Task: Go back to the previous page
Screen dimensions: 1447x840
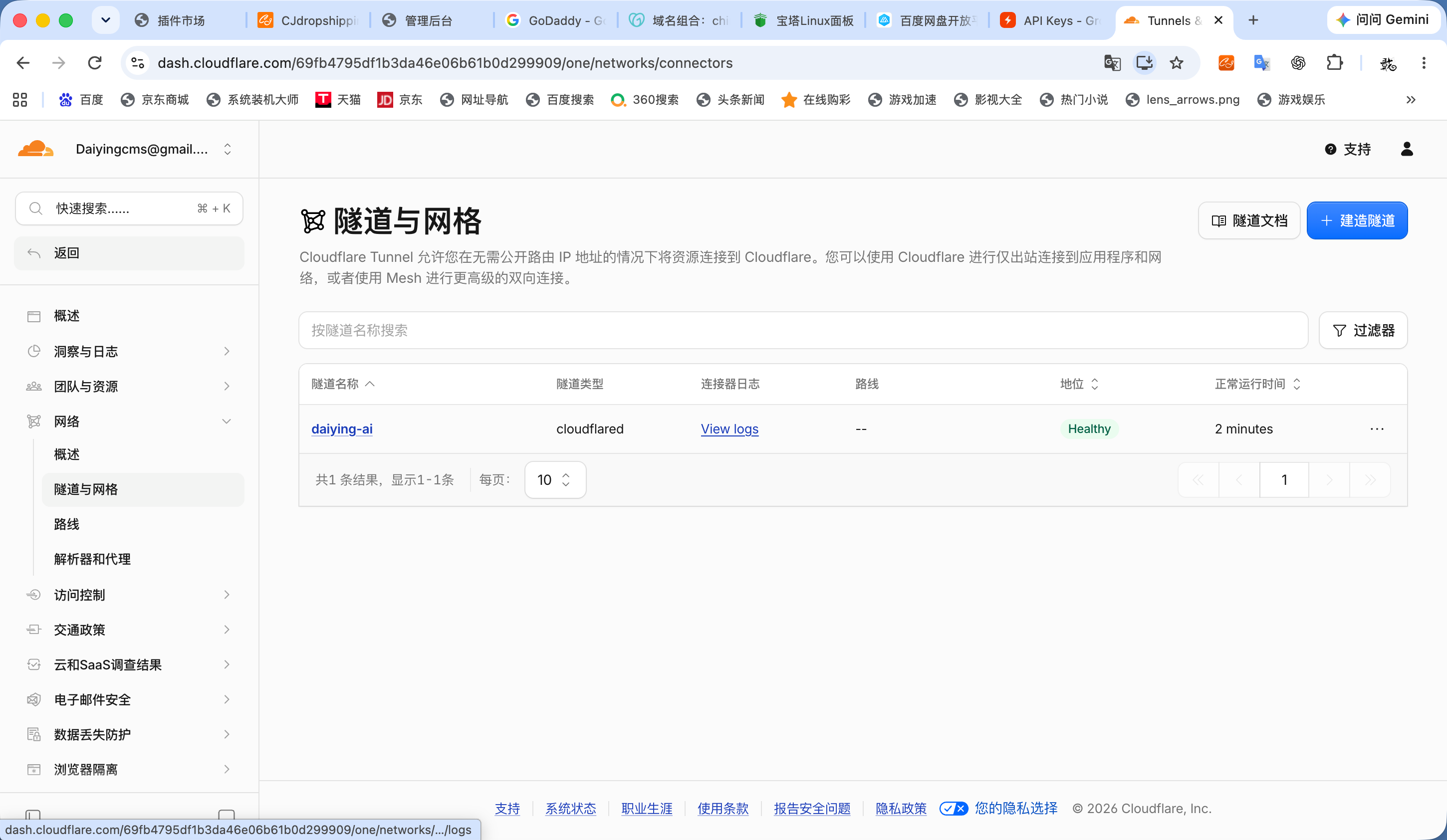Action: click(23, 63)
